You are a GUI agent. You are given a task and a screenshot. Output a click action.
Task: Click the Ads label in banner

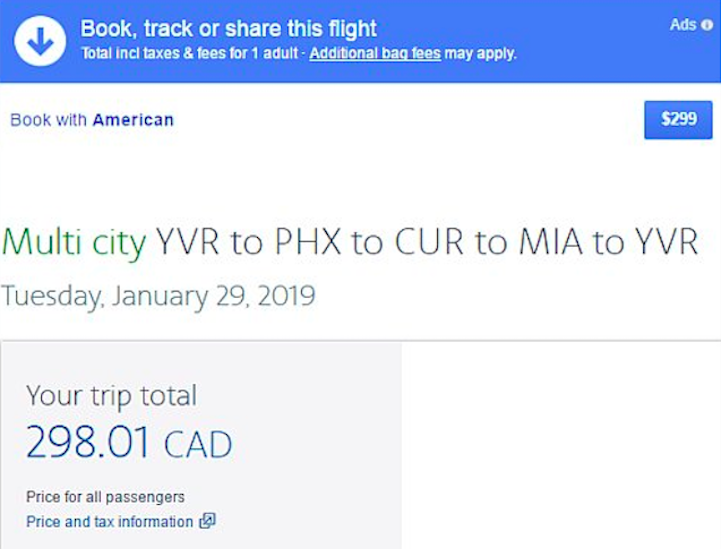(683, 24)
